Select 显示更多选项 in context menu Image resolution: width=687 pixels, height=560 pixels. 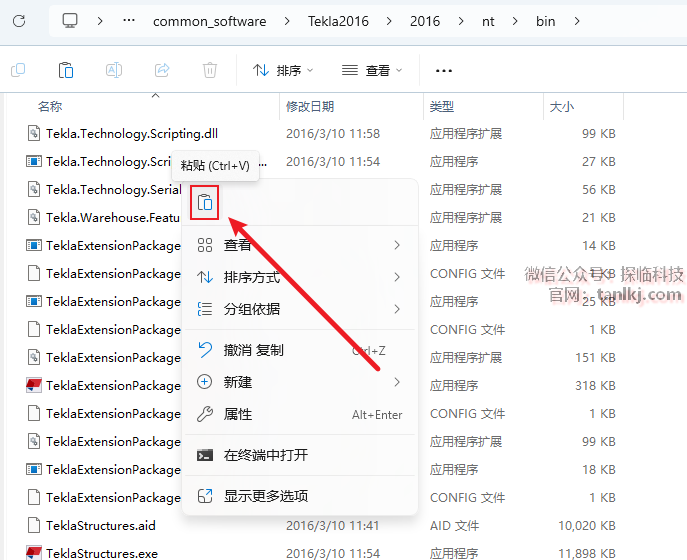pos(266,496)
